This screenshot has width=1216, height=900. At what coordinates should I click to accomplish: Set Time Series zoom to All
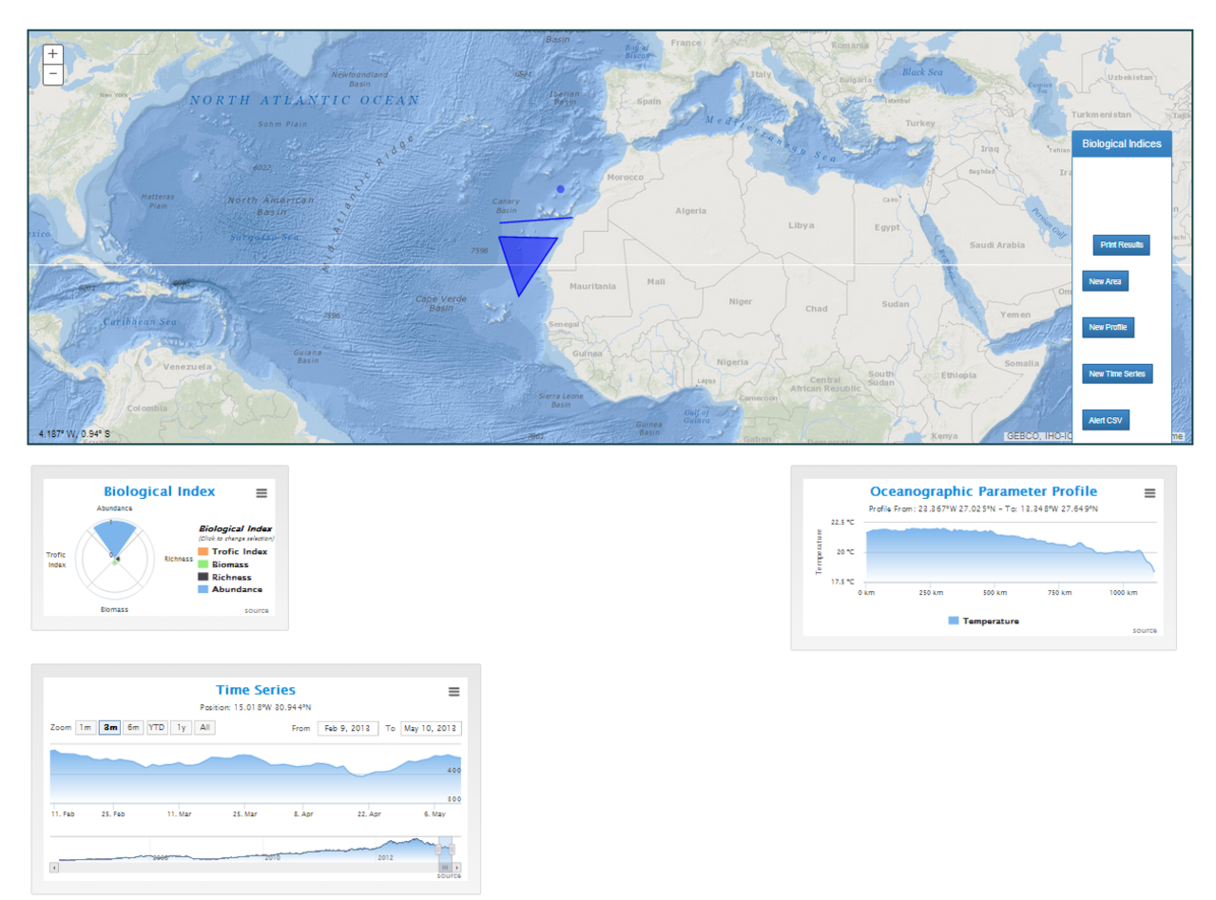tap(204, 728)
